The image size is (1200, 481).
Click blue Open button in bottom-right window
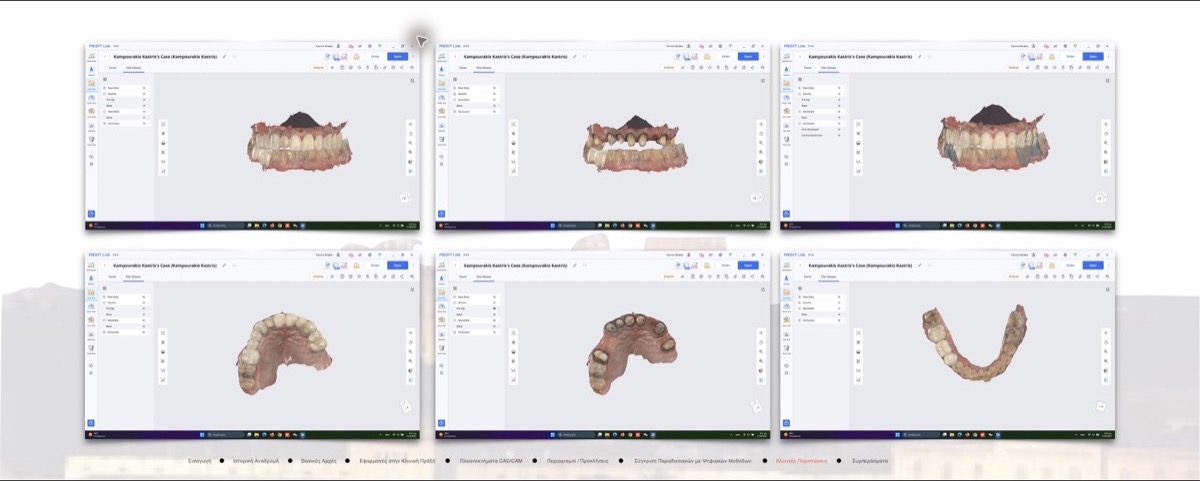pos(1093,265)
